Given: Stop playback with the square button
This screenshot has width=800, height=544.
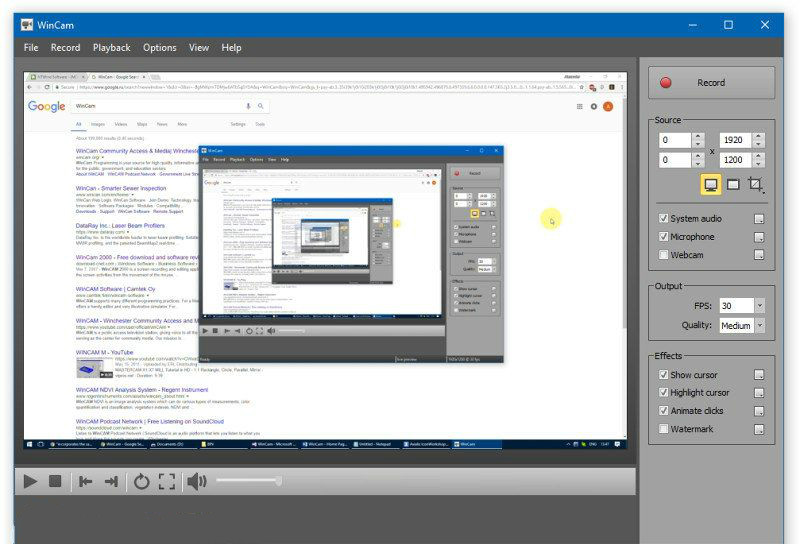Looking at the screenshot, I should pyautogui.click(x=55, y=481).
